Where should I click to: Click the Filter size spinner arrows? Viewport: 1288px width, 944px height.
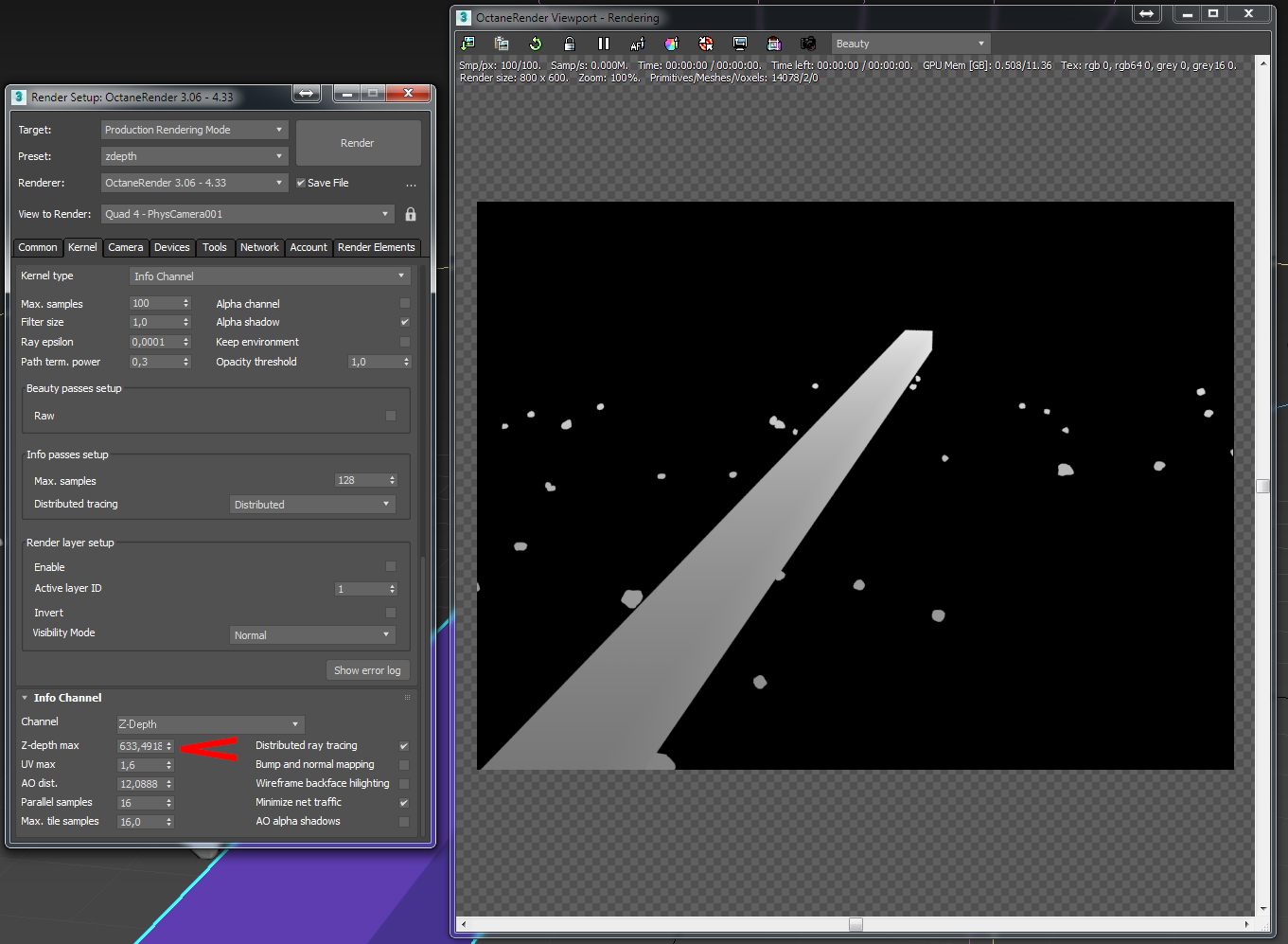(x=186, y=322)
